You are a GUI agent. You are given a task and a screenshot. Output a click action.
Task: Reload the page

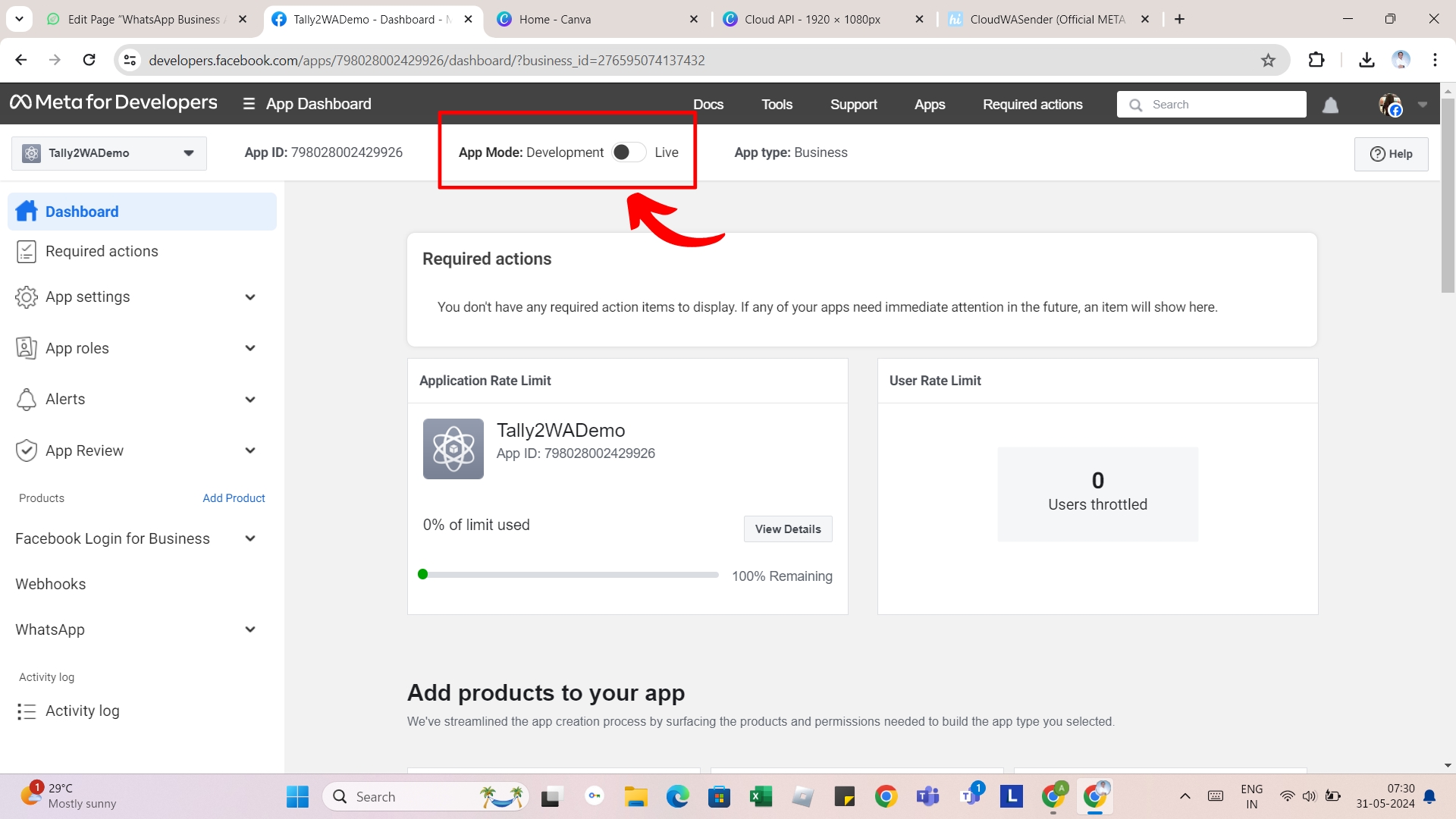click(89, 60)
